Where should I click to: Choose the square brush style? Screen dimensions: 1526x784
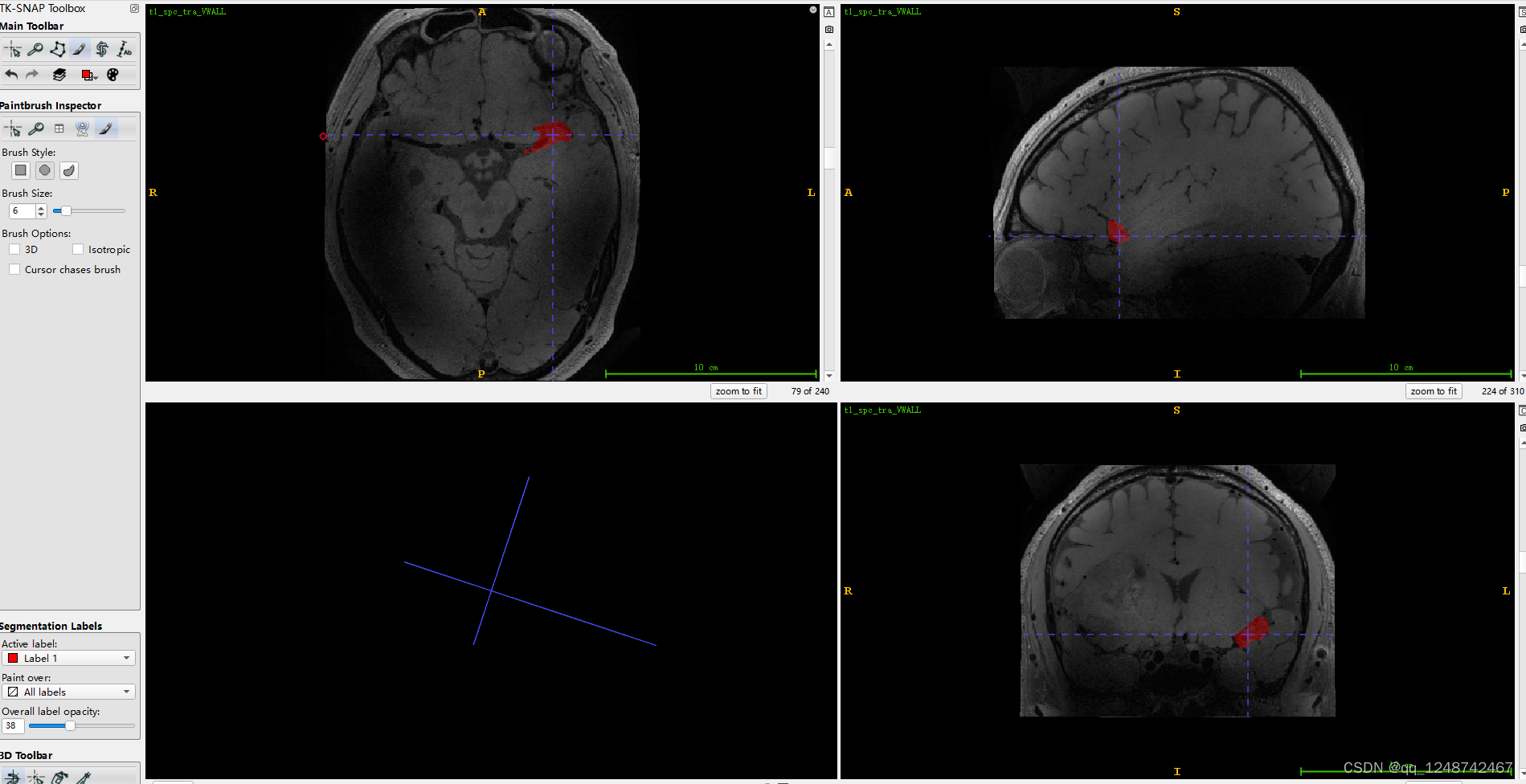click(21, 170)
